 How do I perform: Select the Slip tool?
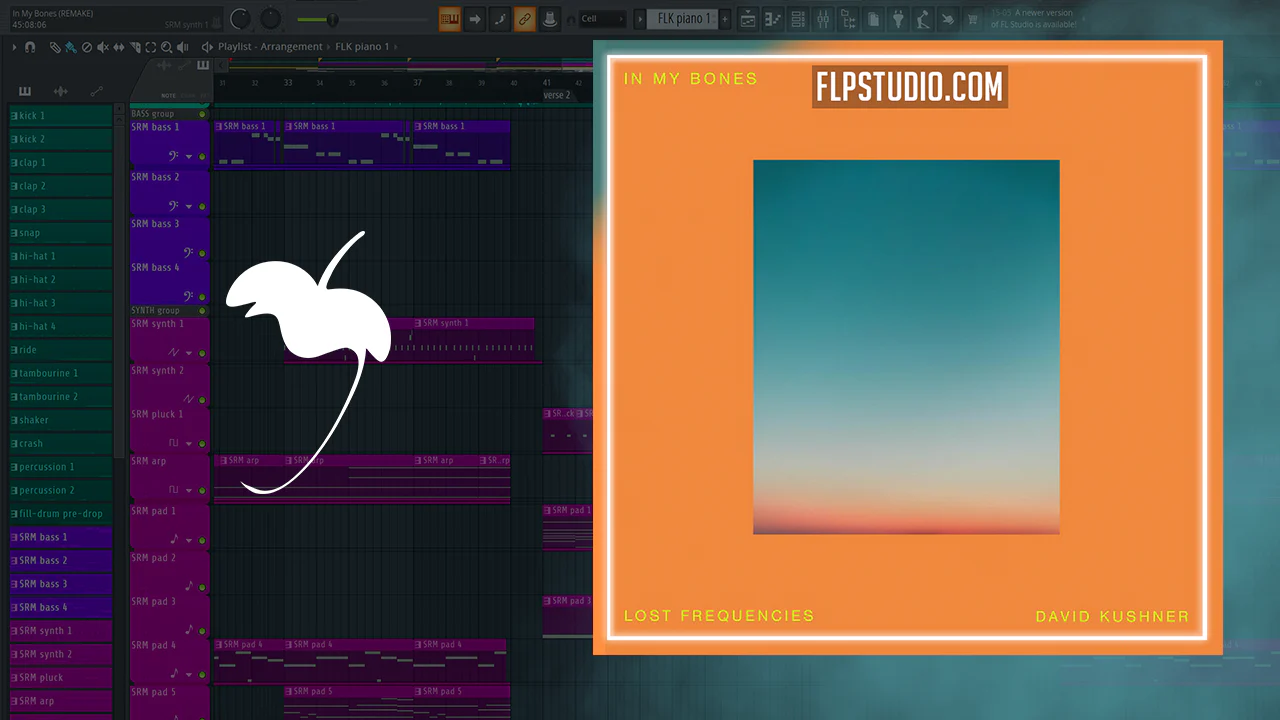118,47
